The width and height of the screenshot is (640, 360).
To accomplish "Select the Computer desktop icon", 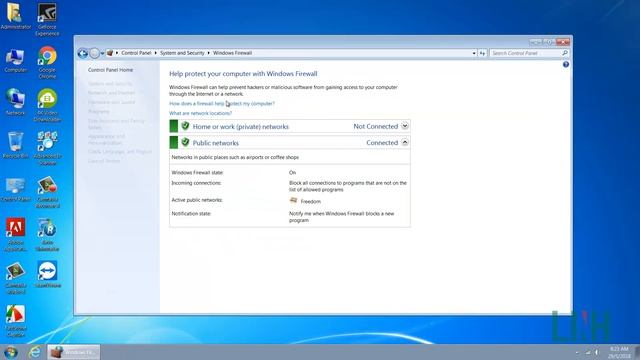I will pyautogui.click(x=16, y=60).
